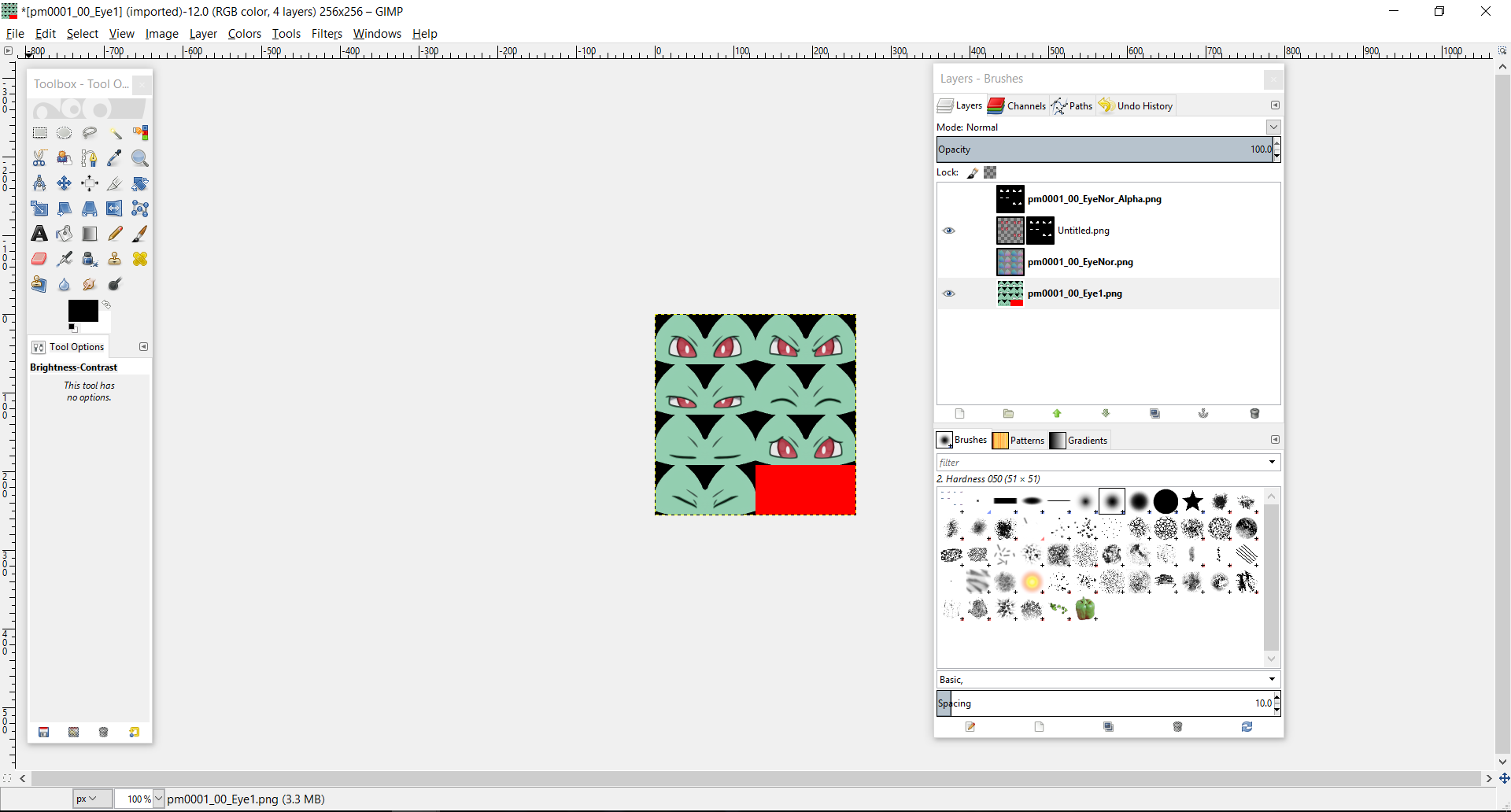Screen dimensions: 1511x812
Task: Open the Layers dock tab configuration menu
Action: pos(1275,105)
